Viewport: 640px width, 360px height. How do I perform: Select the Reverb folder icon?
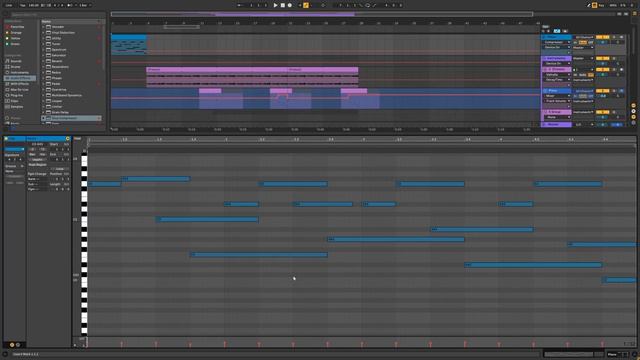point(48,61)
